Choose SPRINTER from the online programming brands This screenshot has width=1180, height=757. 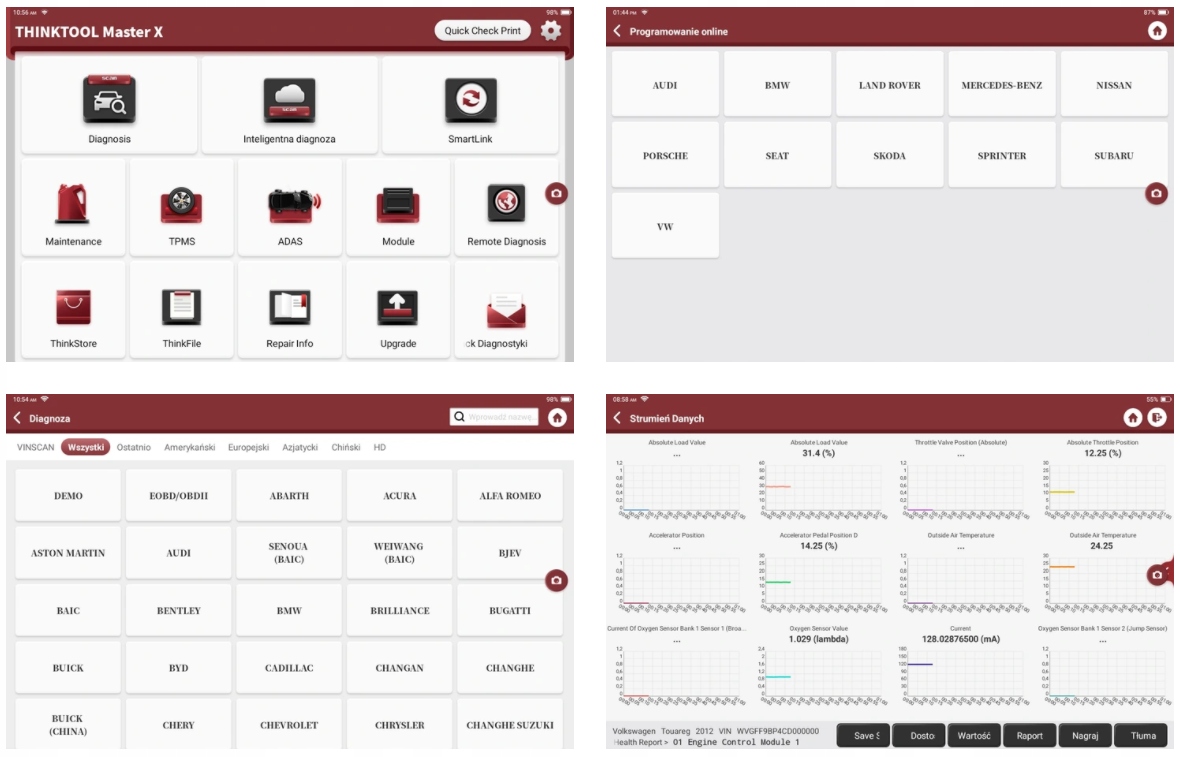click(x=1003, y=154)
